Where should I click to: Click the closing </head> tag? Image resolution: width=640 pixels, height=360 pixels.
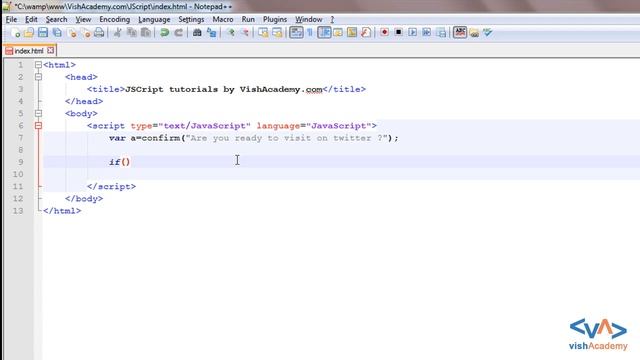click(84, 101)
